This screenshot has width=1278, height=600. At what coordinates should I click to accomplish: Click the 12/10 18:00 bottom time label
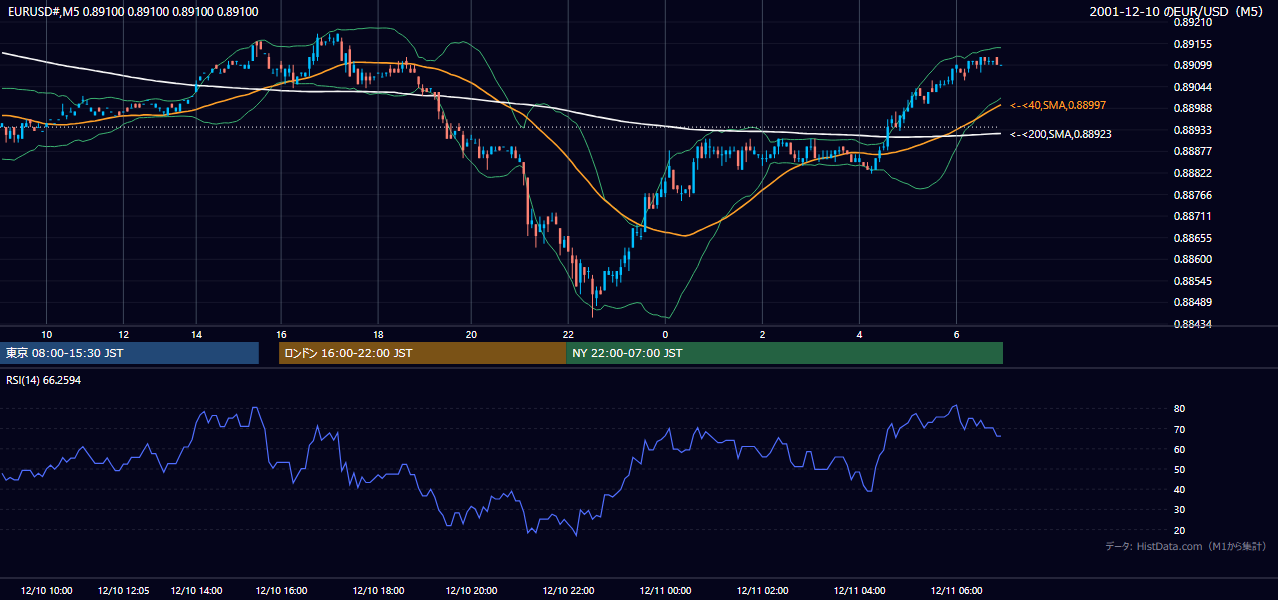point(378,591)
